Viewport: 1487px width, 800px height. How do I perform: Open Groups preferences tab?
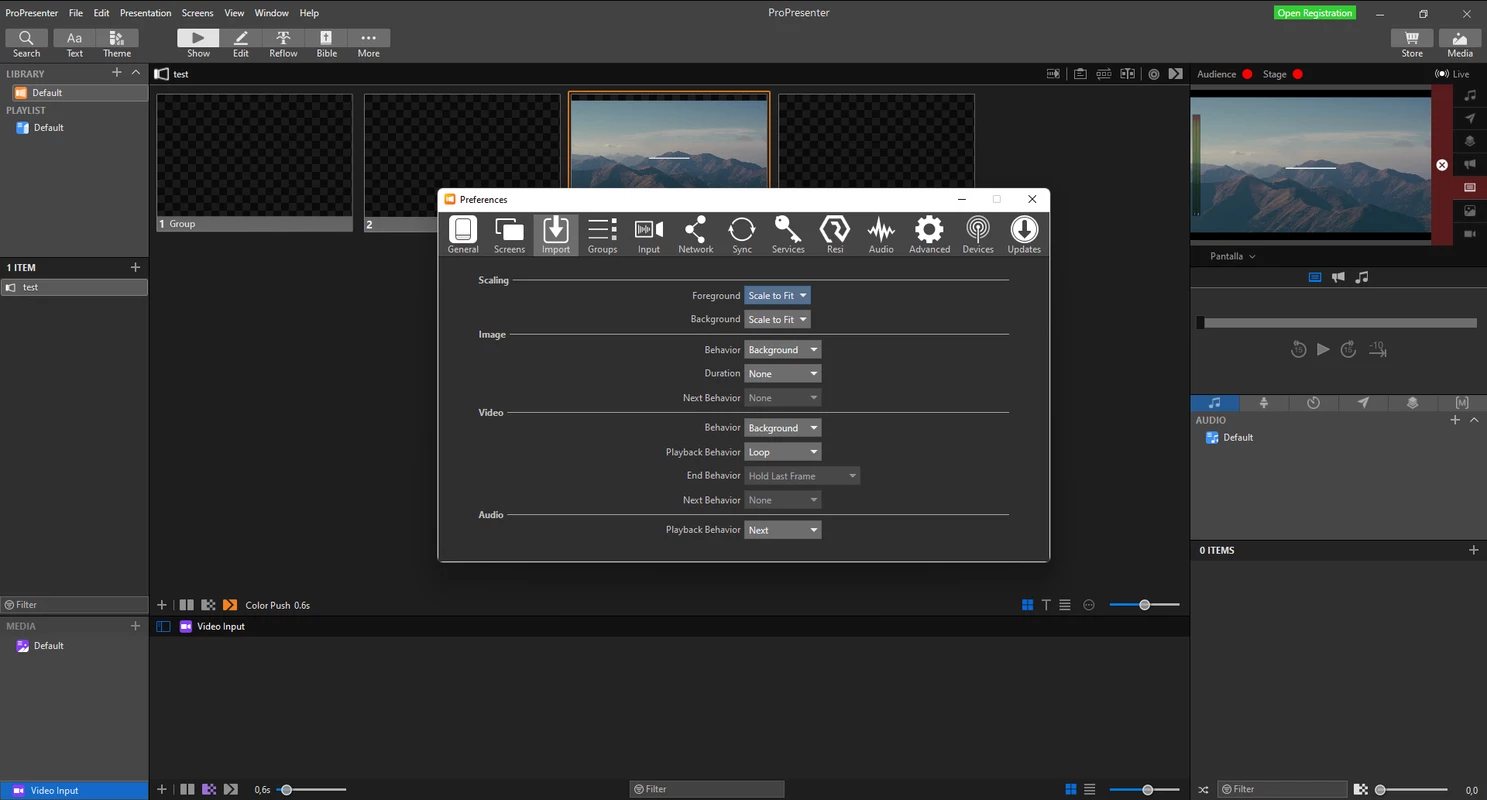(602, 235)
